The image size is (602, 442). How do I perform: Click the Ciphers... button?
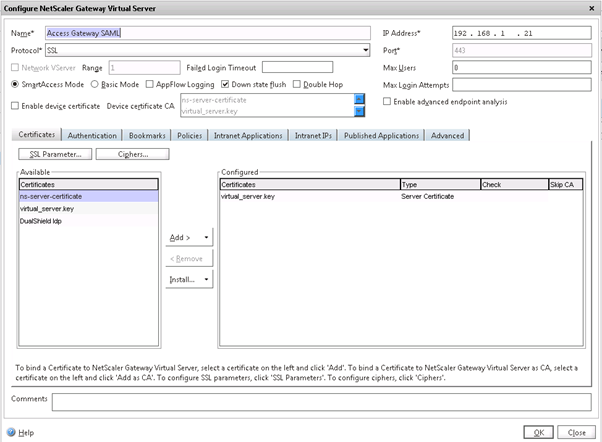tap(133, 154)
